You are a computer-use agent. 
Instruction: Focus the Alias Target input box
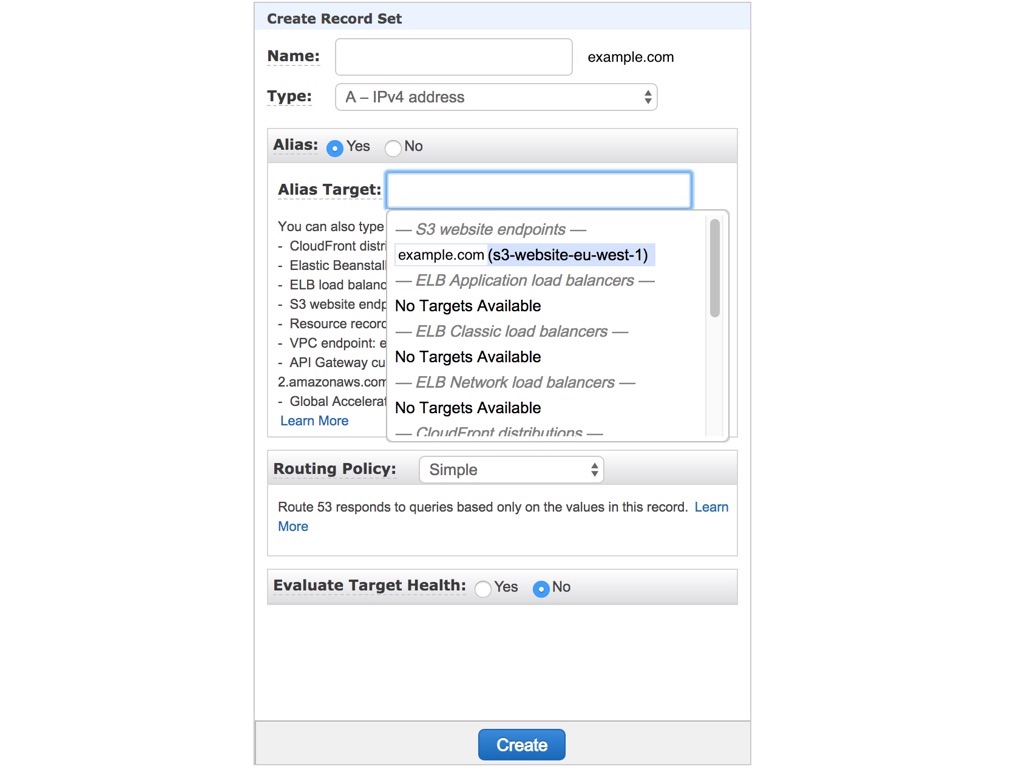539,190
